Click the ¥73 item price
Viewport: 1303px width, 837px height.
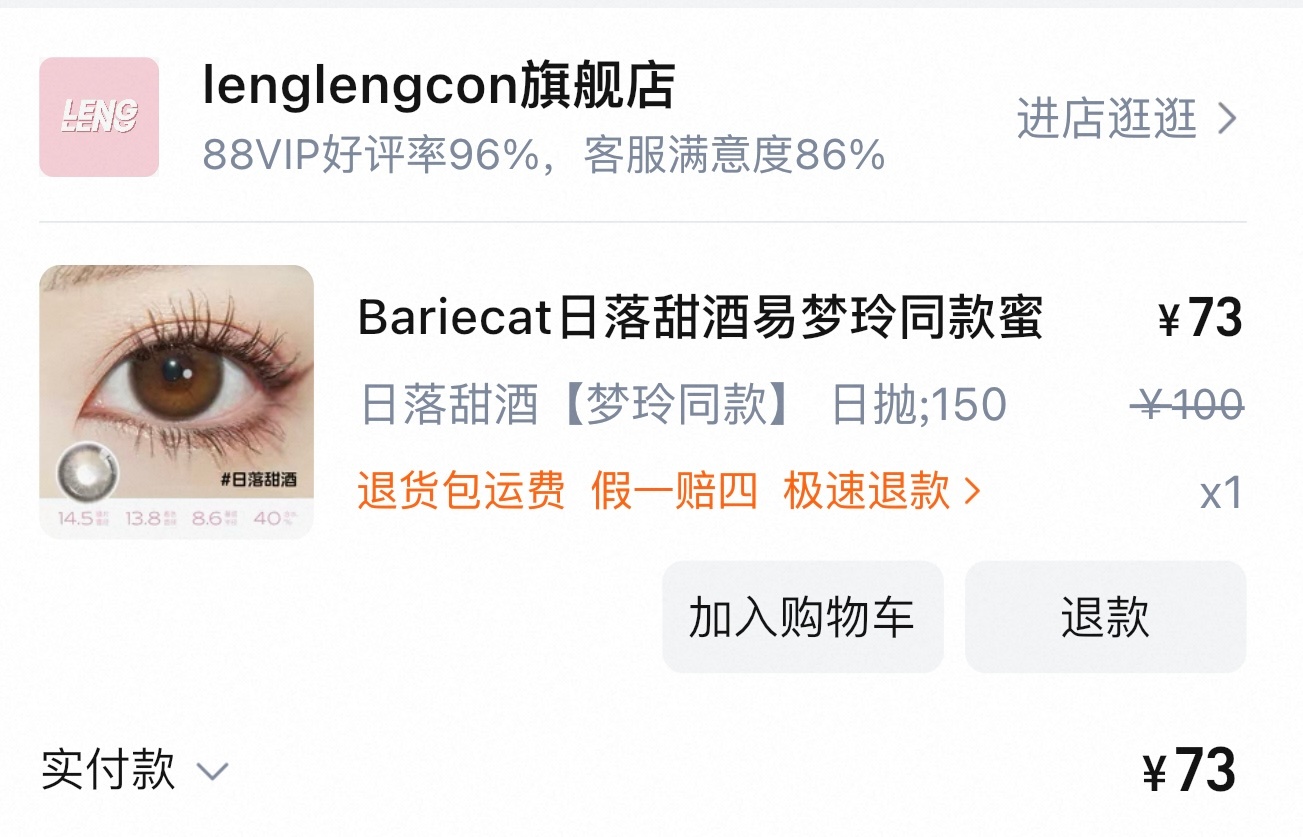tap(1200, 319)
